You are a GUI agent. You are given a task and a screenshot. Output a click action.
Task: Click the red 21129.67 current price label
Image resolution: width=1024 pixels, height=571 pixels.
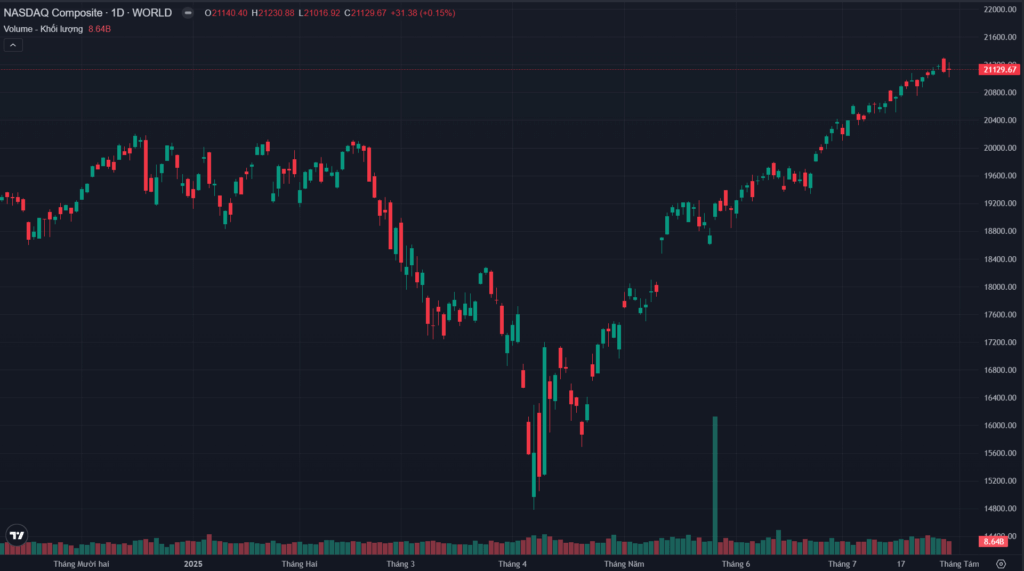(1000, 69)
